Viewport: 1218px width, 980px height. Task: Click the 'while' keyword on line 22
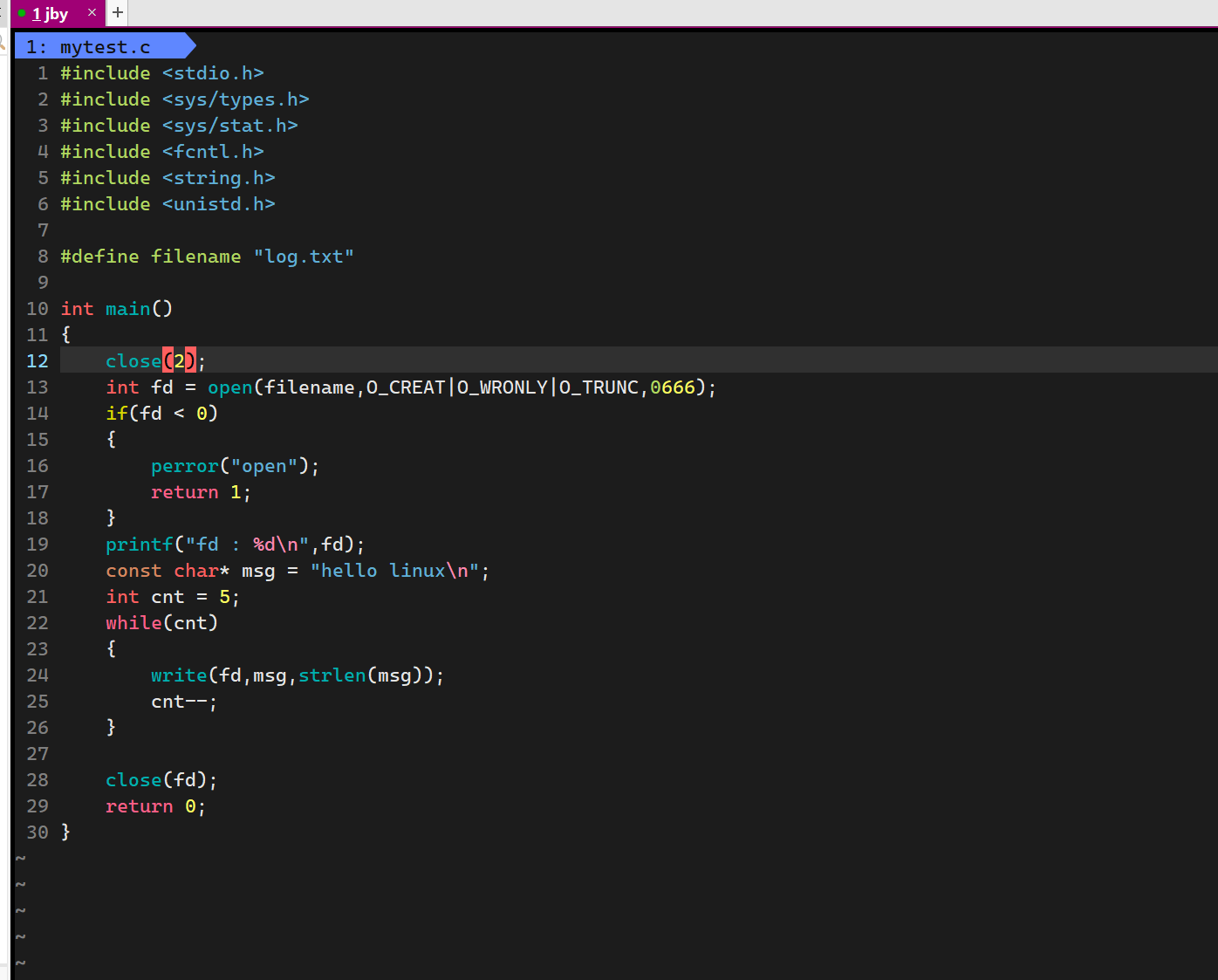[133, 623]
